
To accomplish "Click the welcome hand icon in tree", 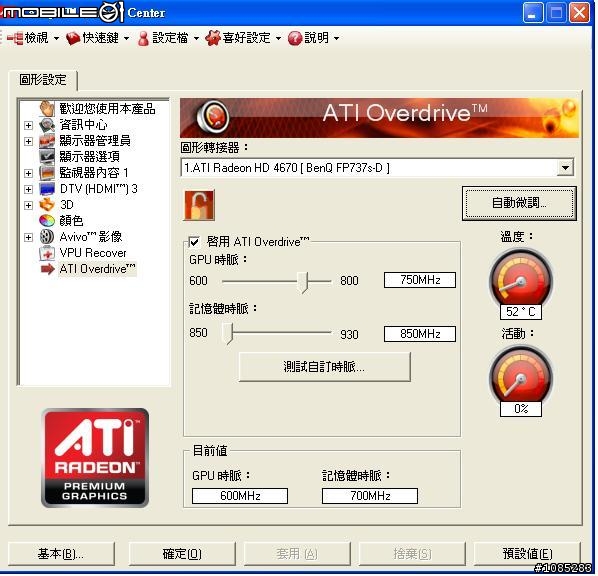I will (x=47, y=109).
